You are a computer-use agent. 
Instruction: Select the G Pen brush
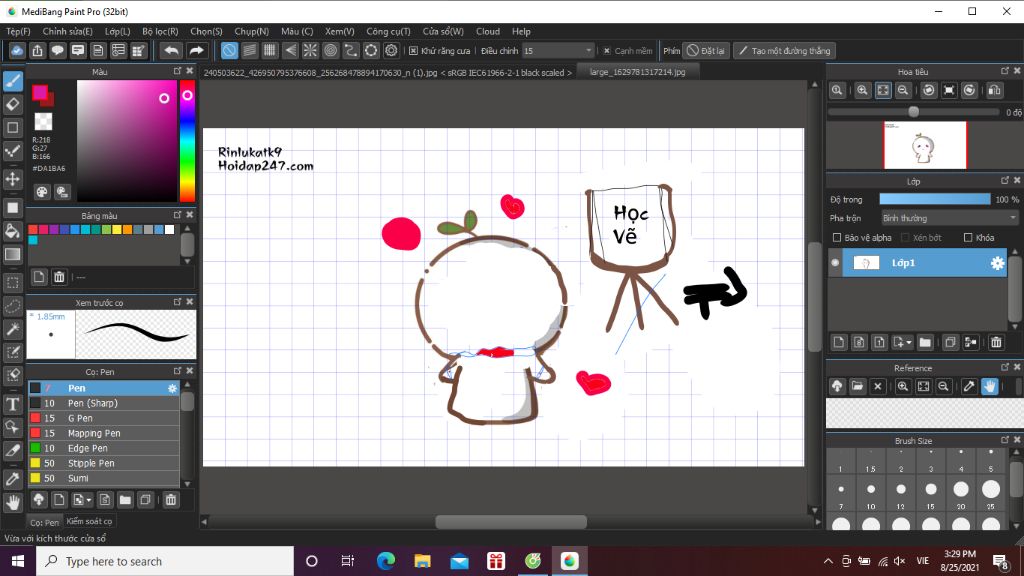click(104, 418)
